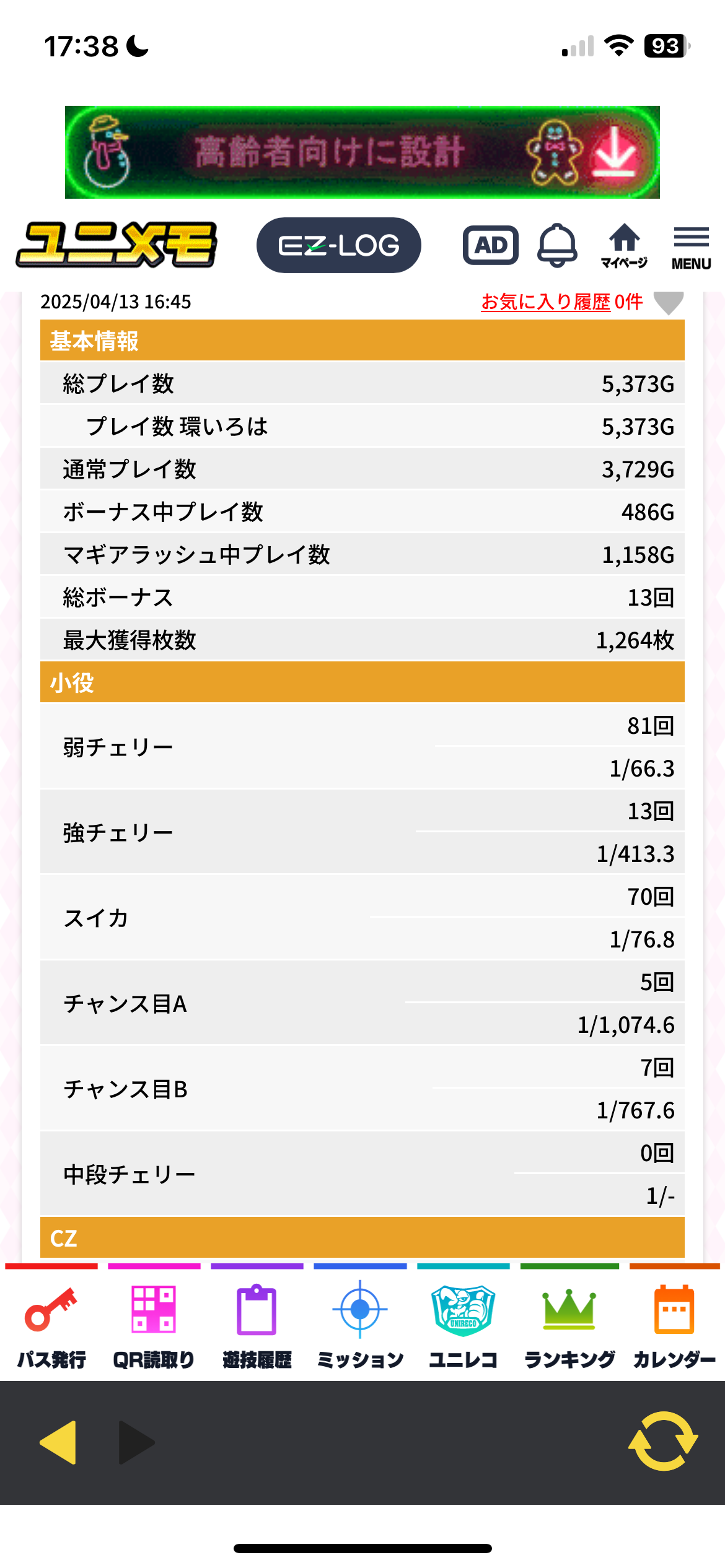Tap the 高齢者向けに設計 ad banner

point(362,152)
